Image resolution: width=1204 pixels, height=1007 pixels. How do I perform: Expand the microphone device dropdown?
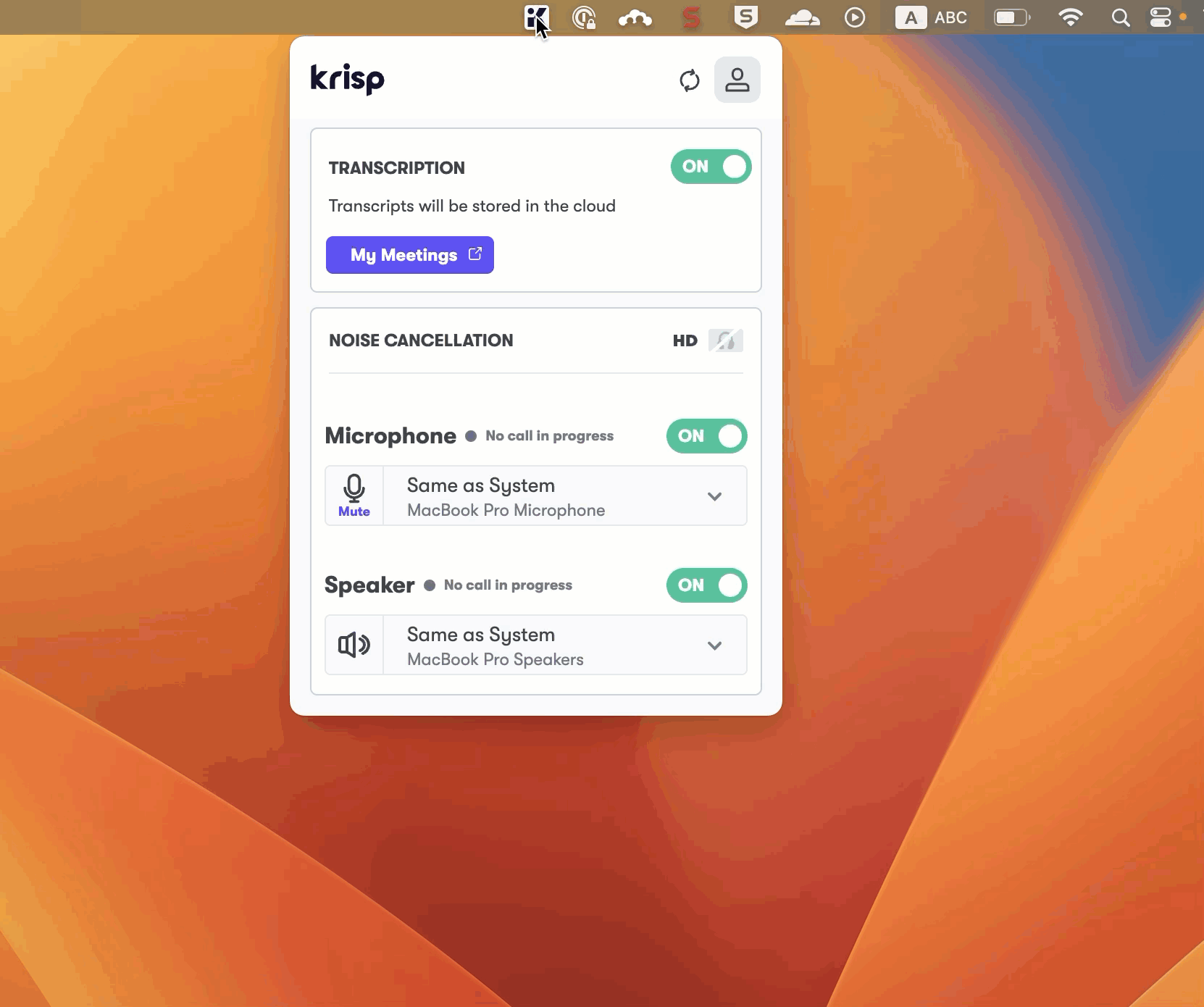point(715,496)
